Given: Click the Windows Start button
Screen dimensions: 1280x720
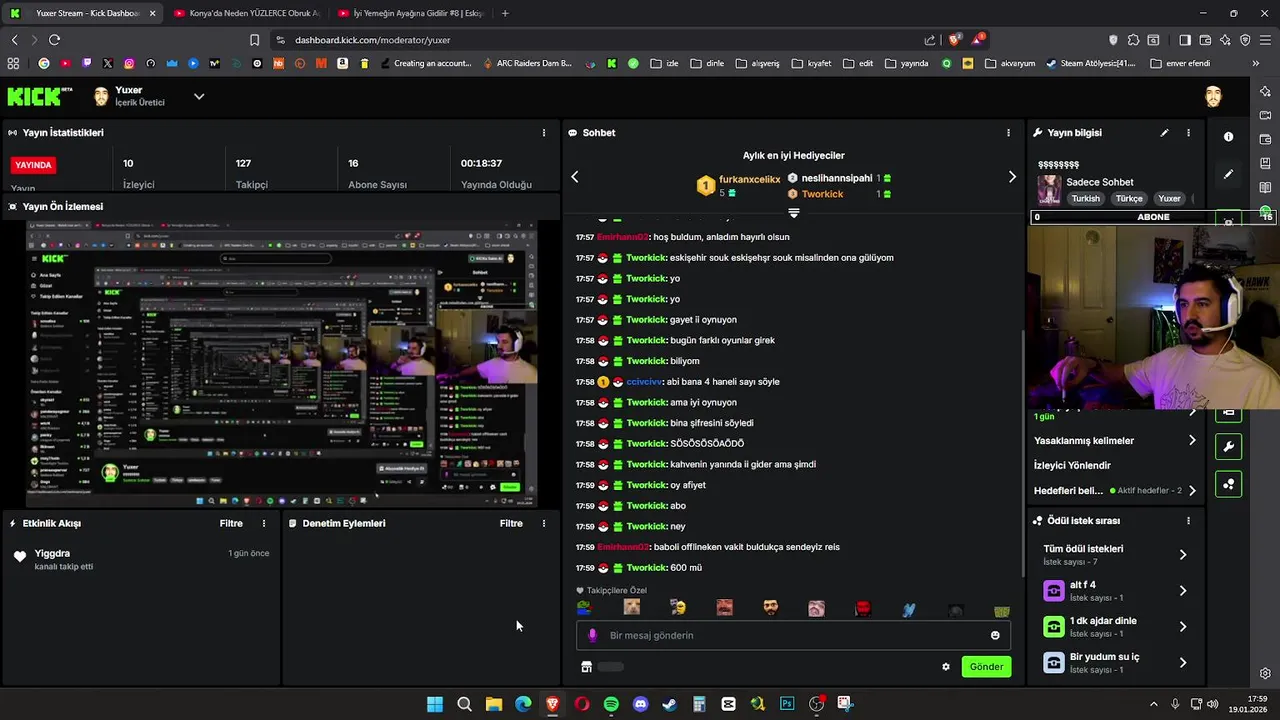Looking at the screenshot, I should tap(435, 704).
